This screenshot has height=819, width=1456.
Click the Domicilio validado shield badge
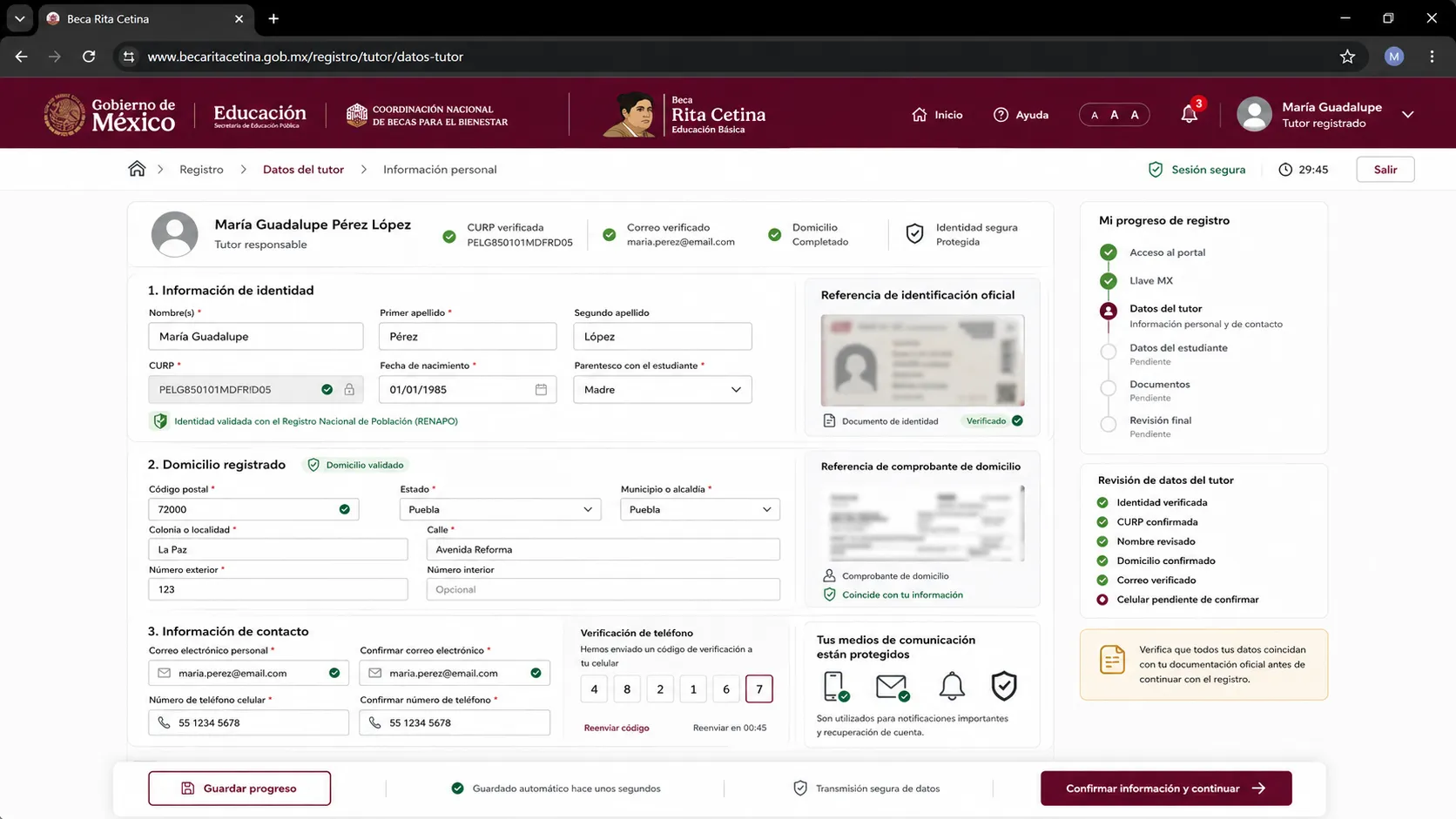pyautogui.click(x=357, y=465)
